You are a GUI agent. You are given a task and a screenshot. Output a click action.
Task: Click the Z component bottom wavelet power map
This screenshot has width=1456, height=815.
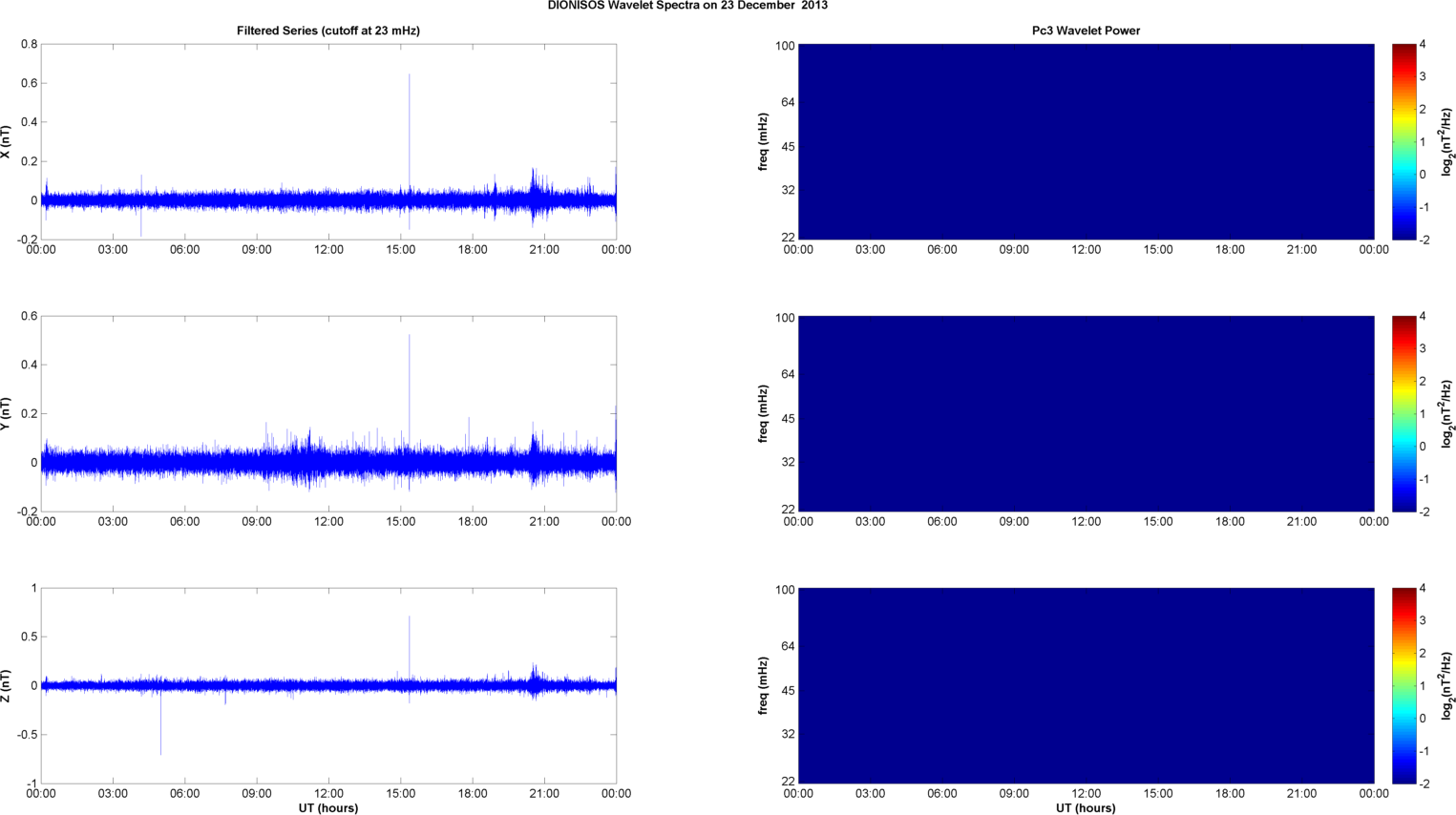tap(1086, 686)
